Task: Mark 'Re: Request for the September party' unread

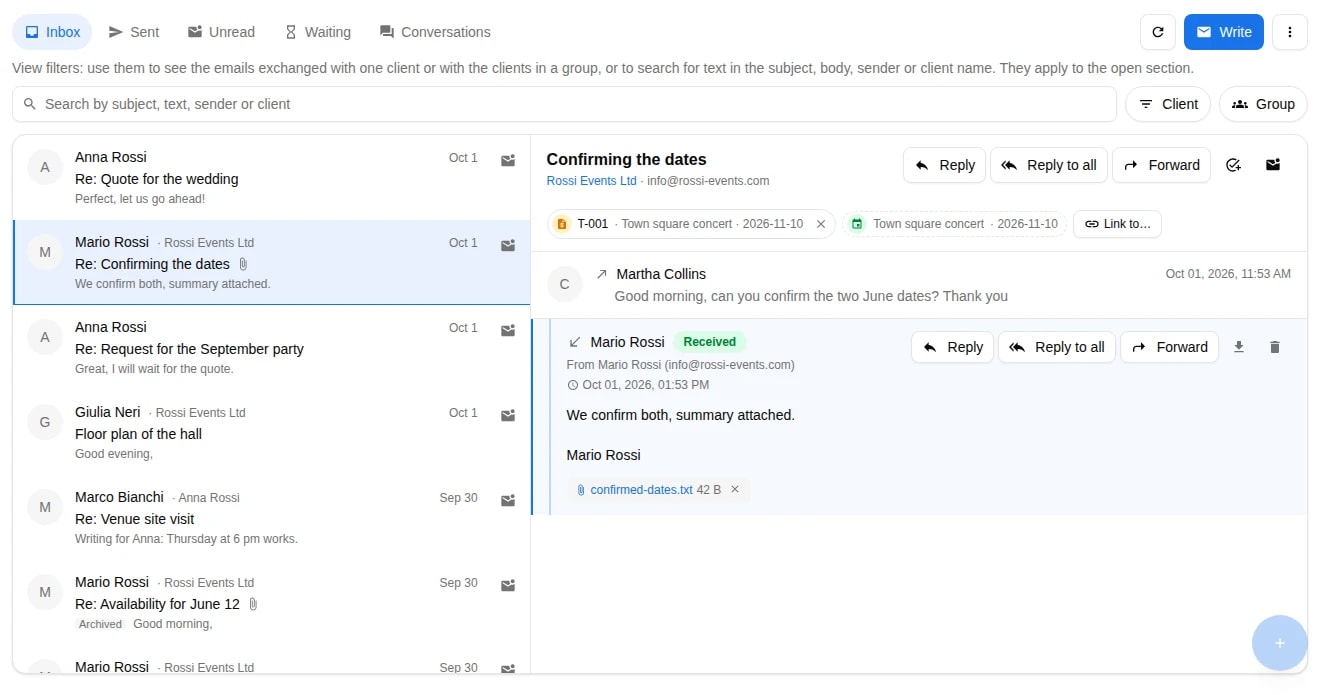Action: 508,330
